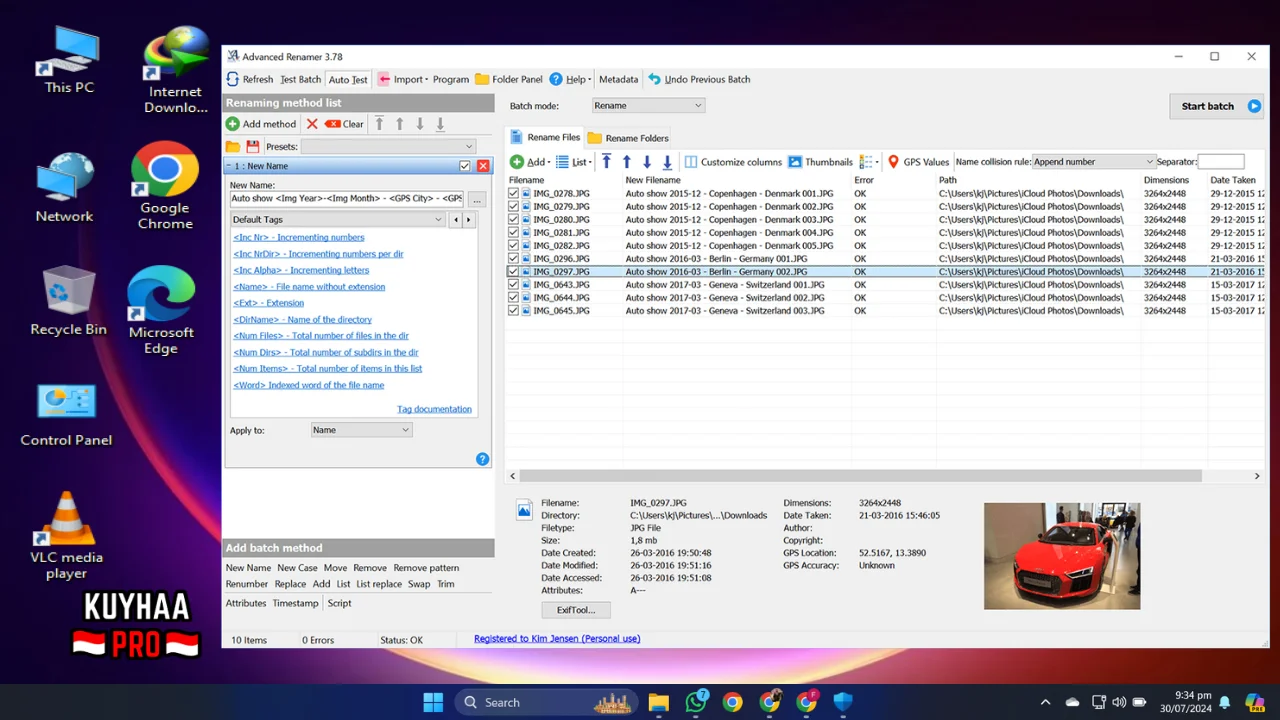Move method to top of list
1280x720 pixels.
[x=379, y=124]
